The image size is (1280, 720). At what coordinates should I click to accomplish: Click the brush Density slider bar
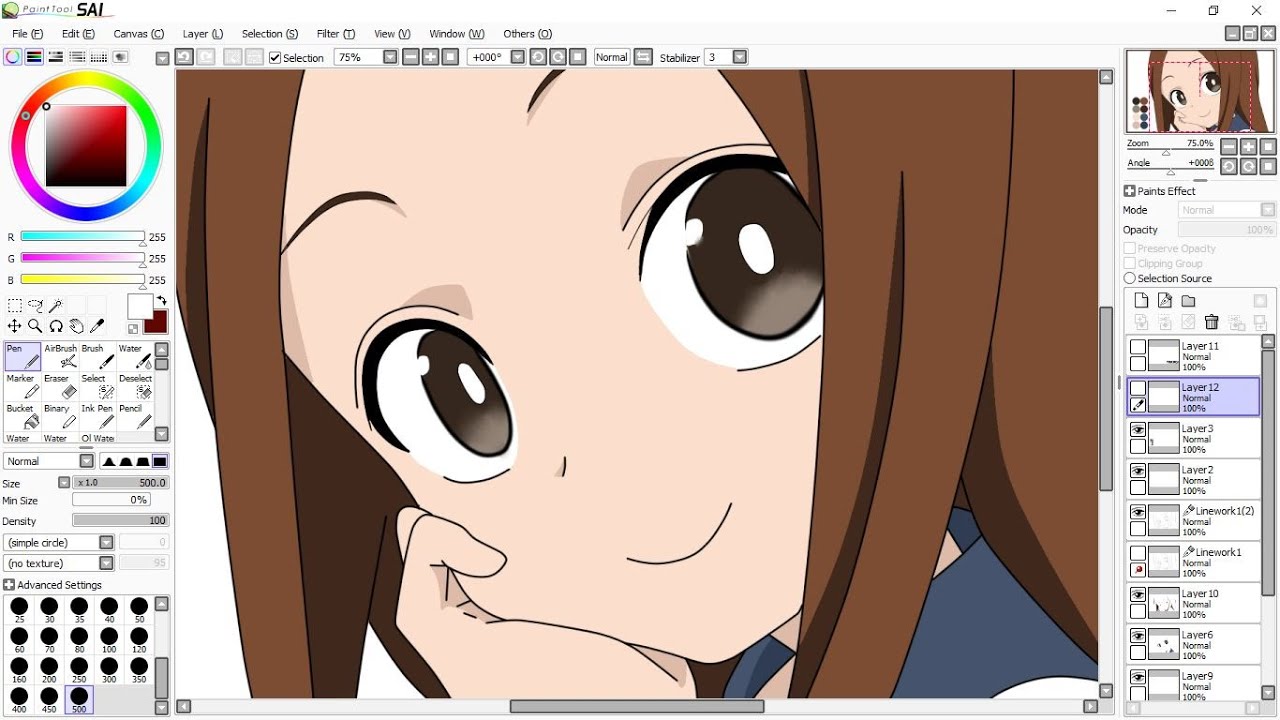120,520
